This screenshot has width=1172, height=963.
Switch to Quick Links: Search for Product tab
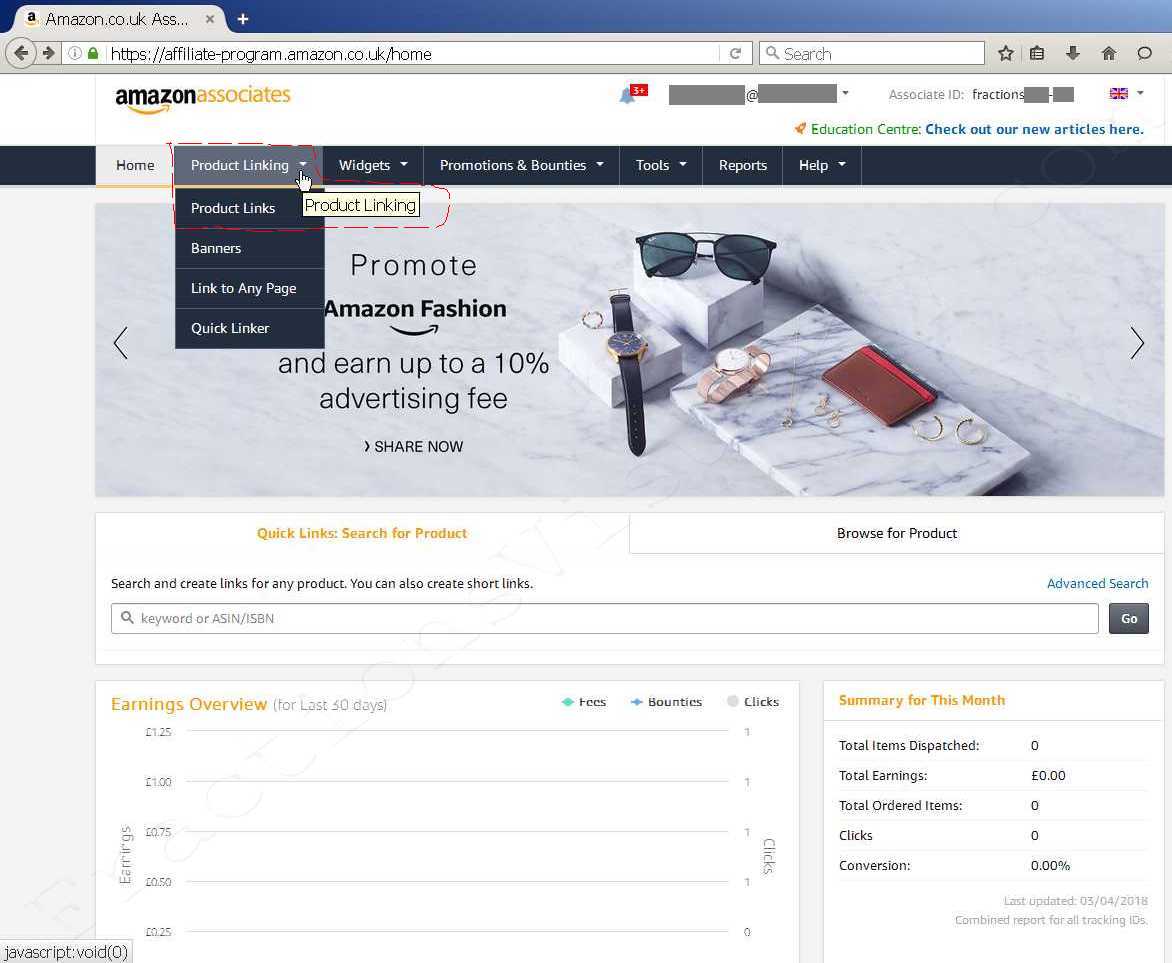pyautogui.click(x=363, y=533)
